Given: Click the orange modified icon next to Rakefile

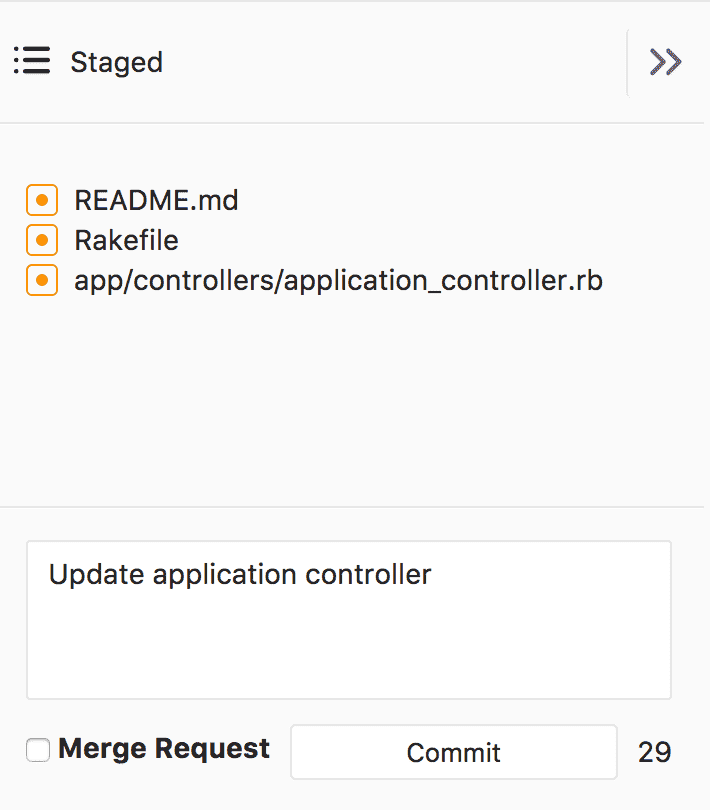Looking at the screenshot, I should coord(41,240).
